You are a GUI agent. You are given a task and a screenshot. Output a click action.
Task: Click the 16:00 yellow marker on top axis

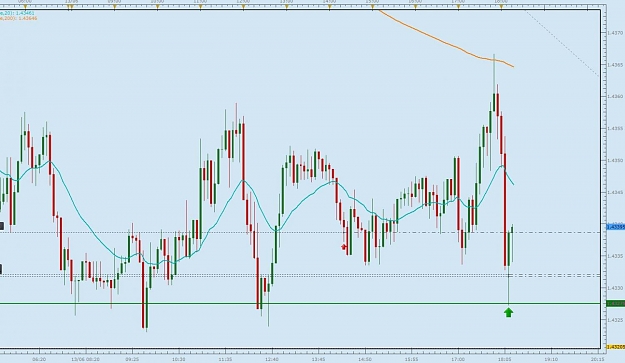pyautogui.click(x=415, y=7)
